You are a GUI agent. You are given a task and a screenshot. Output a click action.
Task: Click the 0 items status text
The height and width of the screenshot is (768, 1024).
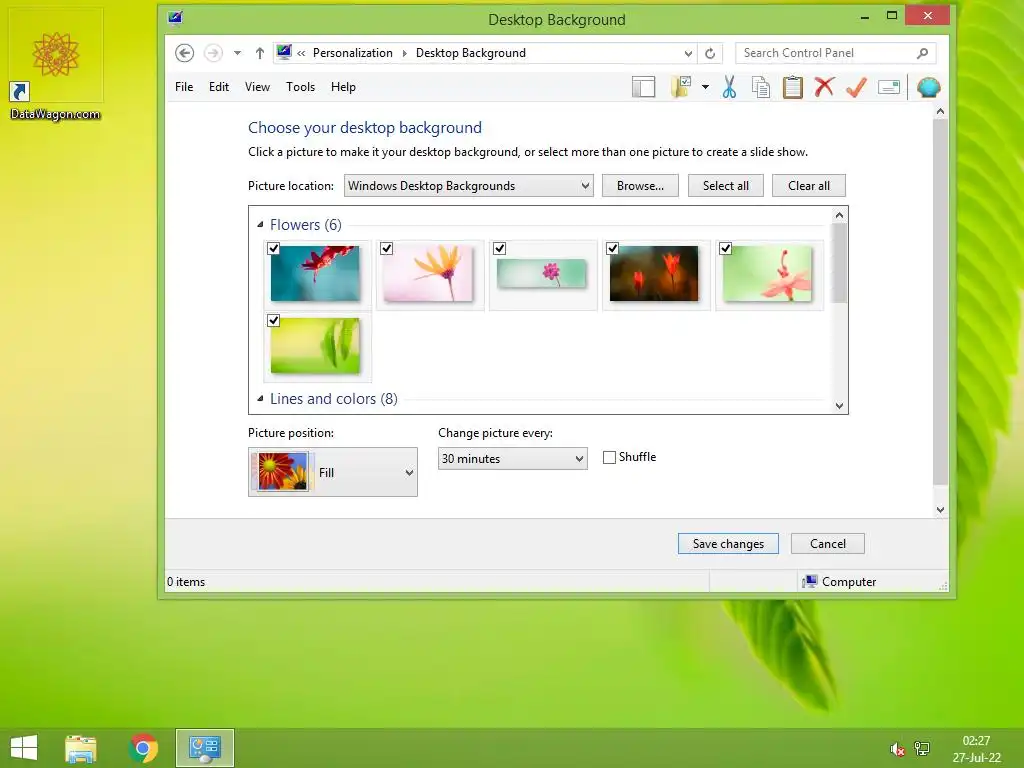coord(186,581)
